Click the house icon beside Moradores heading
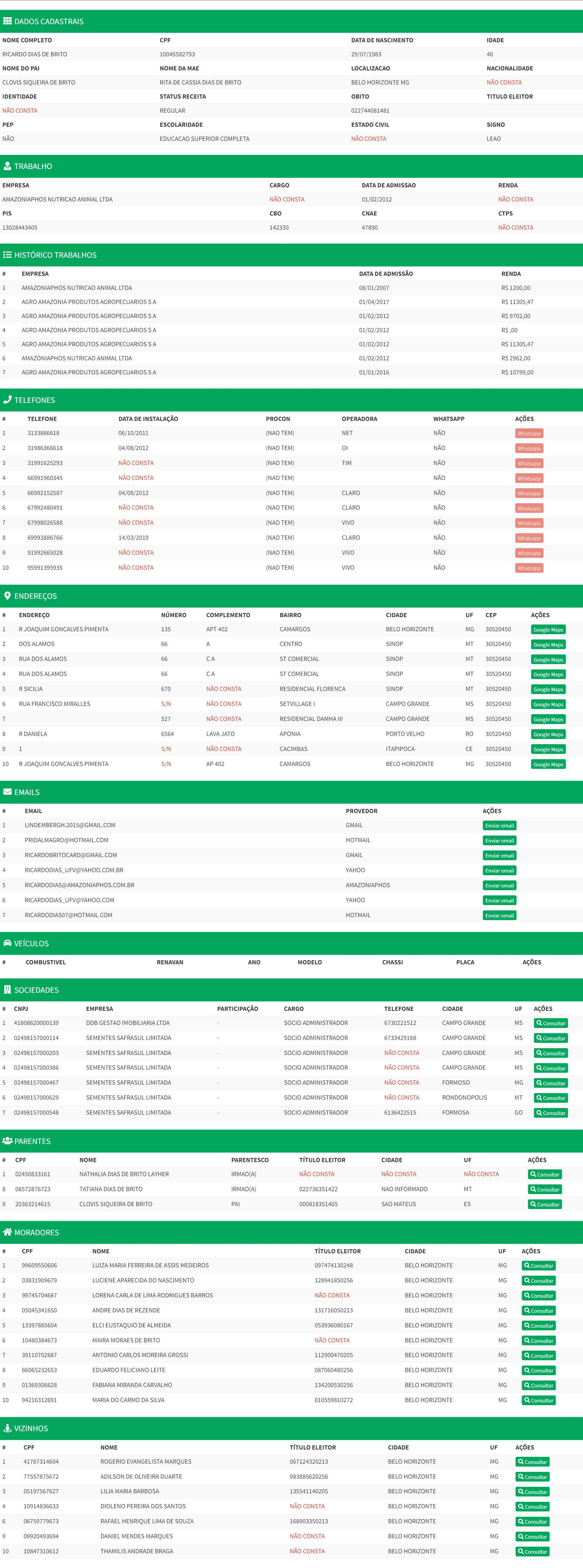 pos(7,1232)
